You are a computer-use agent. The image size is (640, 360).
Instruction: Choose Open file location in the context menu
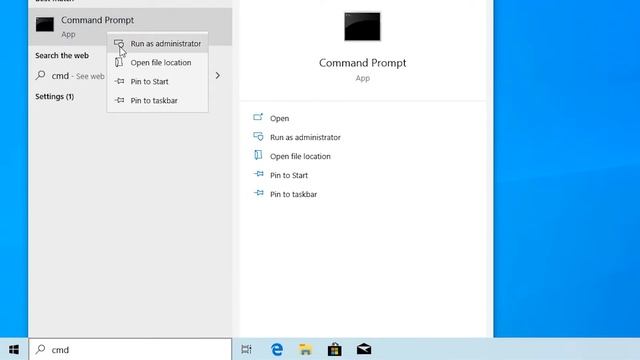(x=158, y=62)
